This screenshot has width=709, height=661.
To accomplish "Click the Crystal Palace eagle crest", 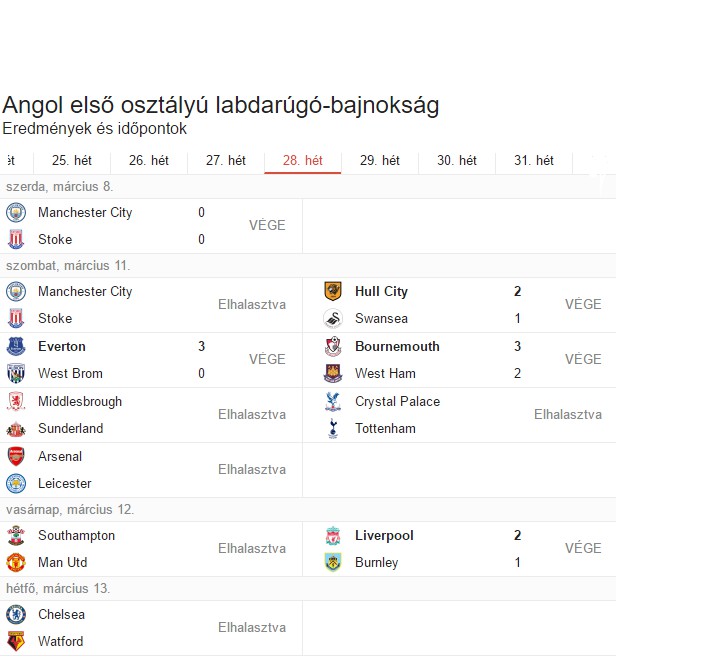I will click(333, 402).
